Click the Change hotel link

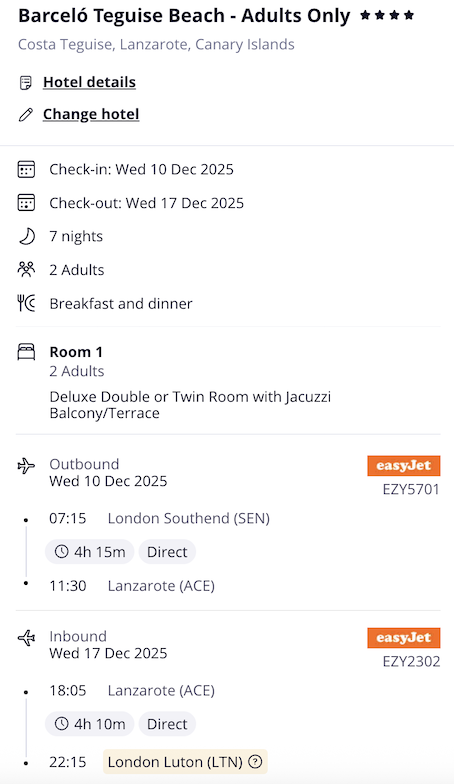pos(91,114)
